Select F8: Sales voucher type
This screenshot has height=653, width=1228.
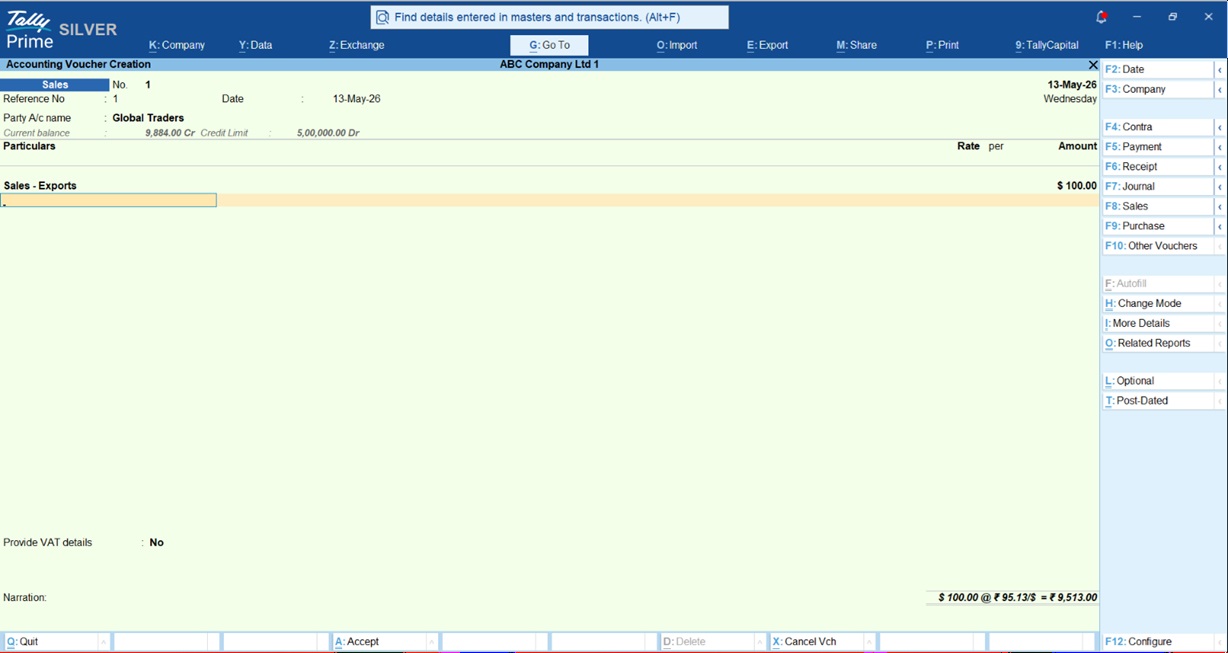[1157, 206]
